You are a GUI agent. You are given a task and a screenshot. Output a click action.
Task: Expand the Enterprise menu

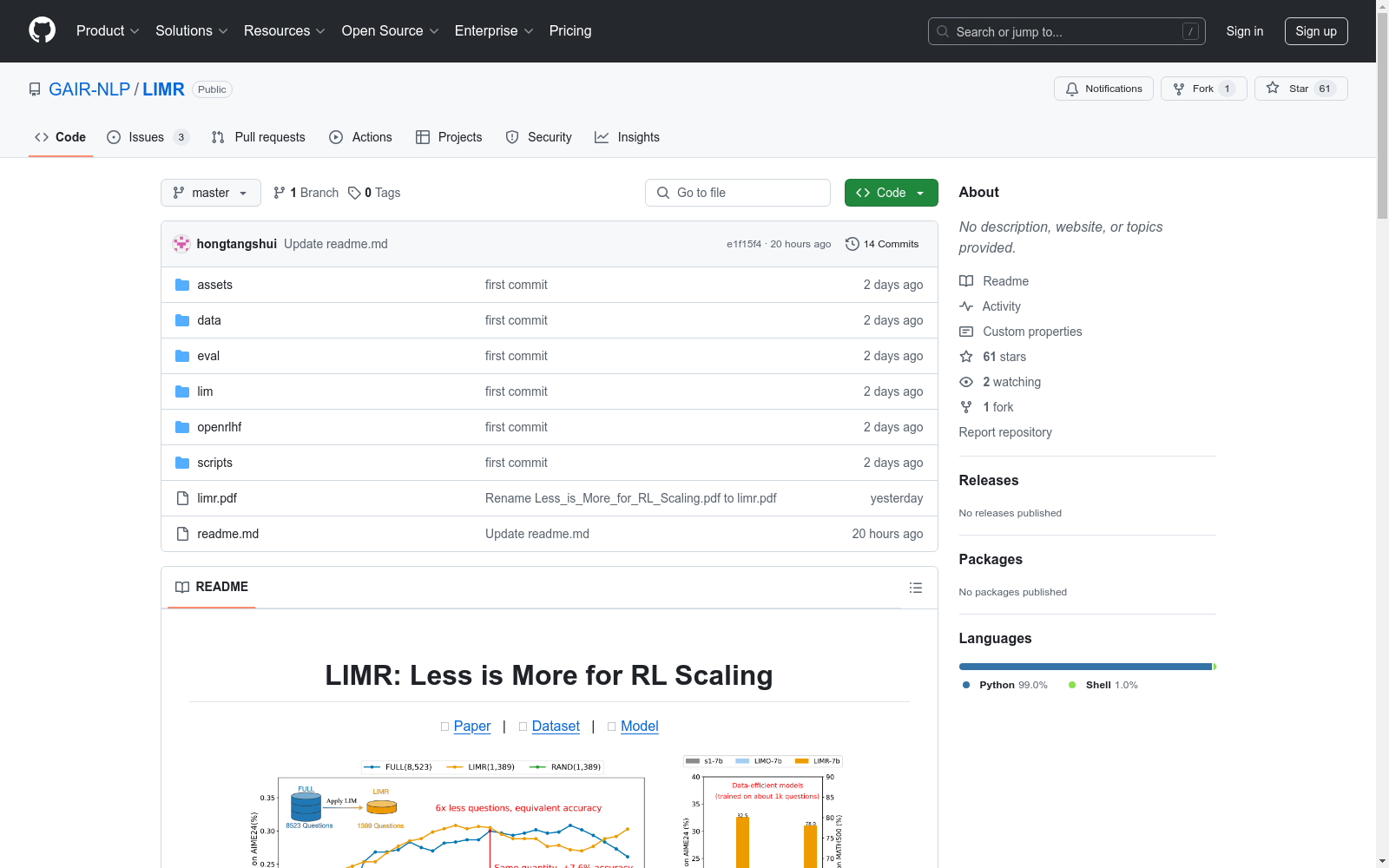(x=494, y=30)
